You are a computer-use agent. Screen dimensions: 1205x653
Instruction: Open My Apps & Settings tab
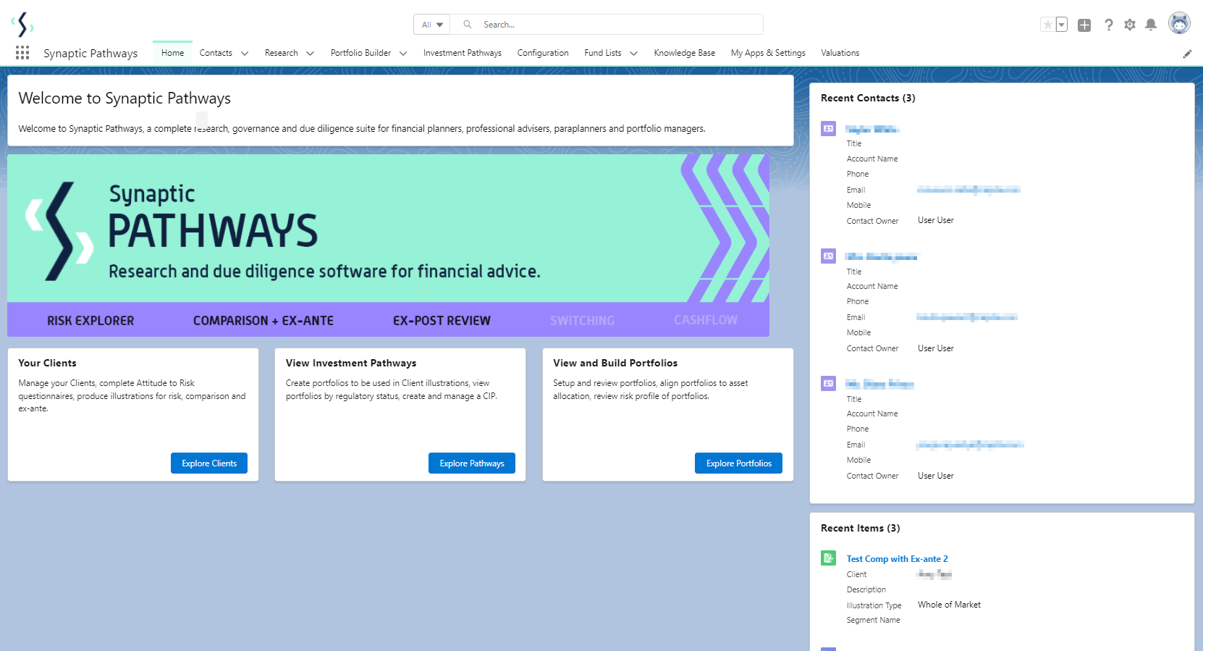768,53
